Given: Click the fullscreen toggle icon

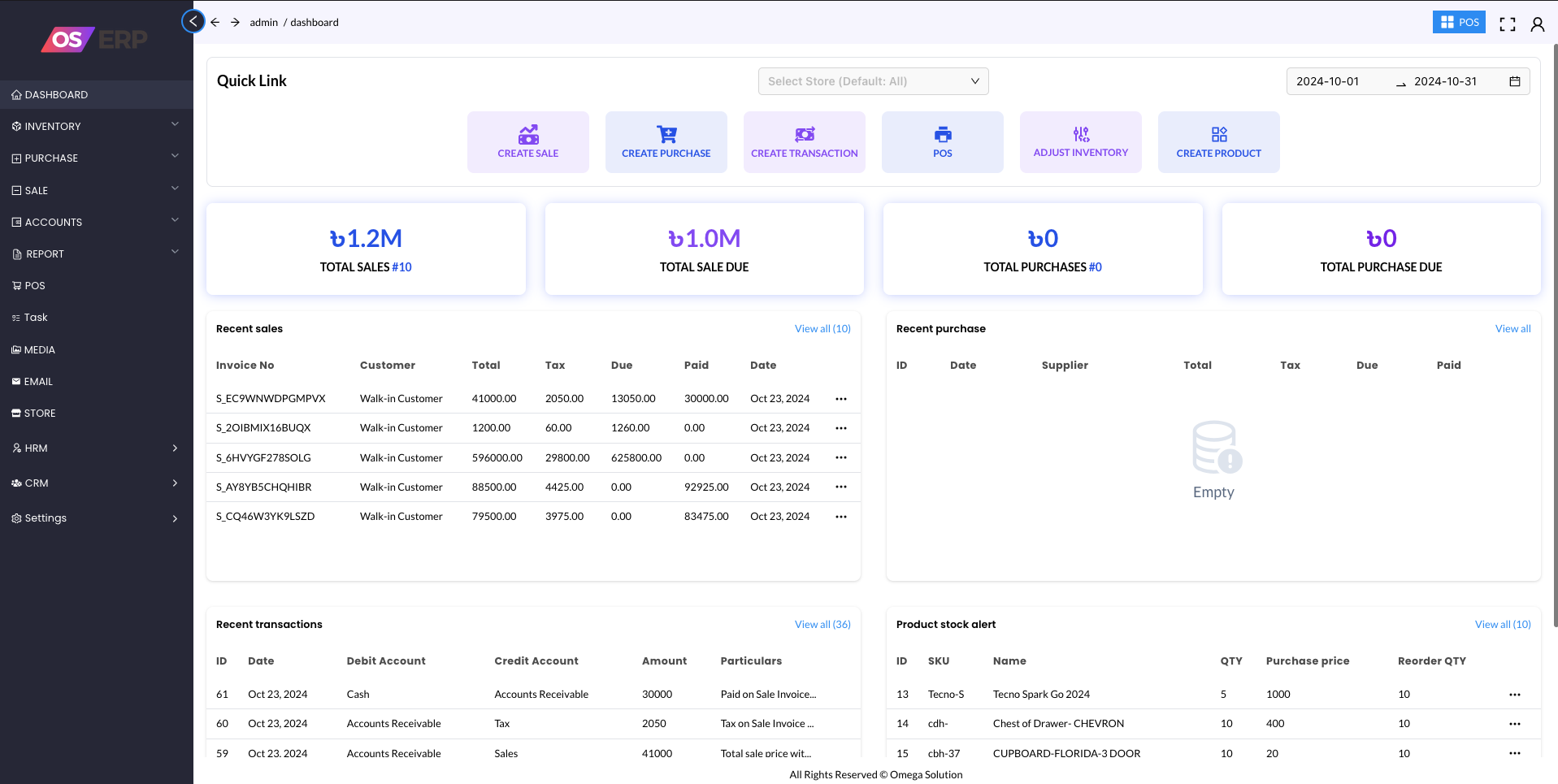Looking at the screenshot, I should [1507, 24].
